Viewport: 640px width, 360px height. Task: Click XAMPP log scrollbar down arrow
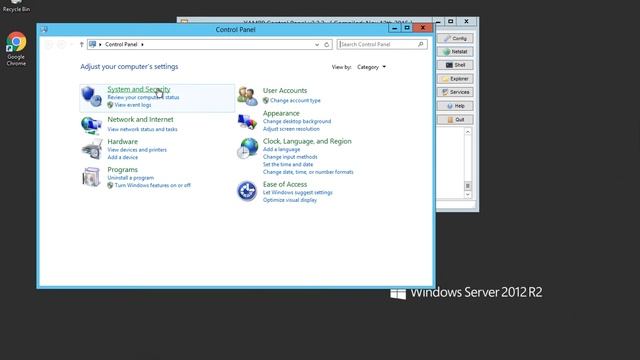point(468,195)
